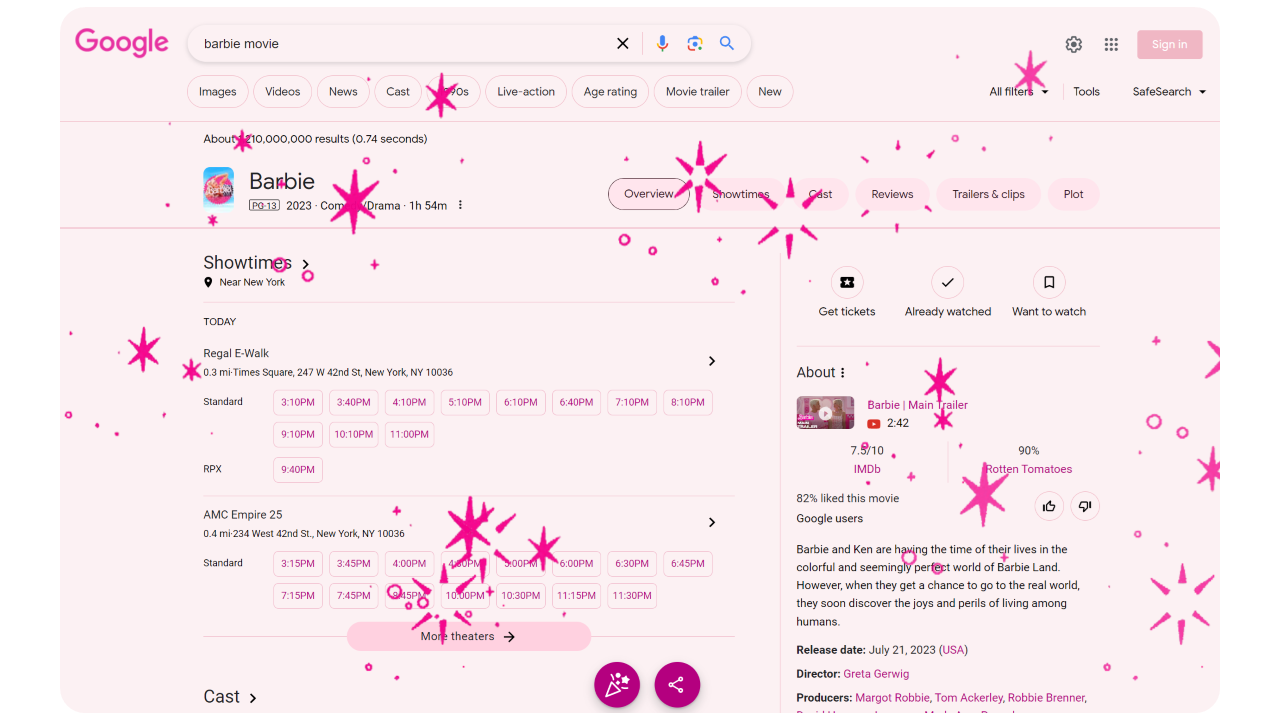Click into the barbie movie search field
The height and width of the screenshot is (720, 1280).
(x=400, y=44)
